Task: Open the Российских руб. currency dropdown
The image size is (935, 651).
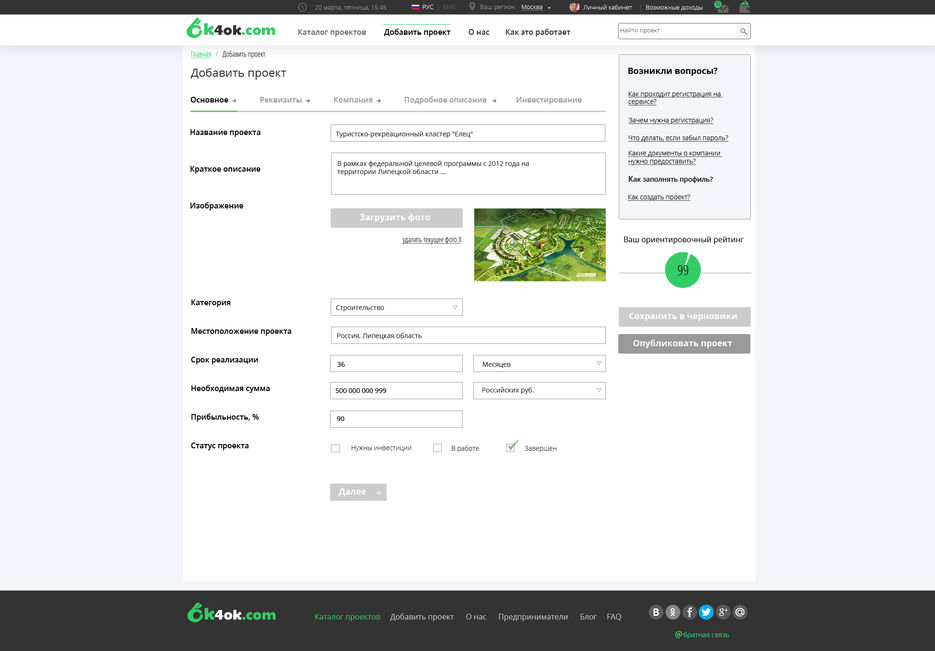Action: (x=539, y=390)
